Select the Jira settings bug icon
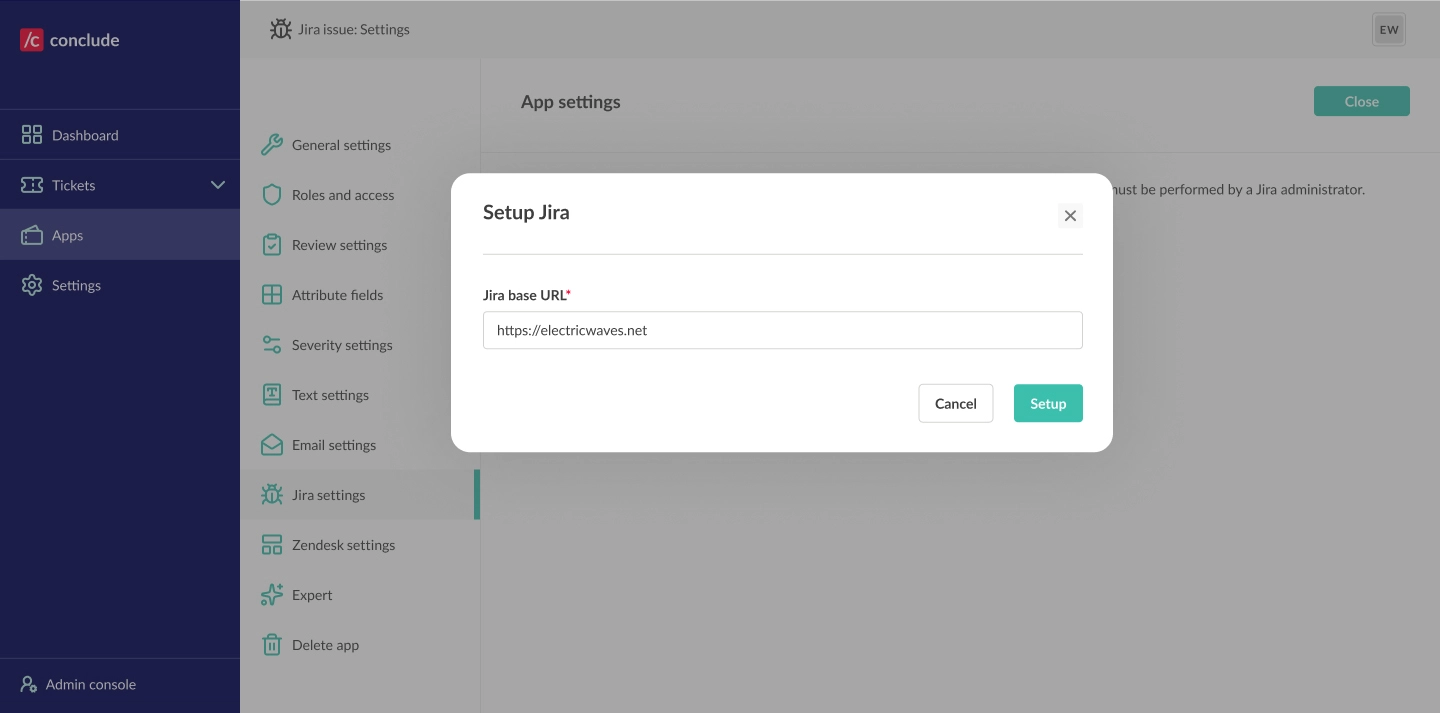Screen dimensions: 1440x713 coord(272,494)
